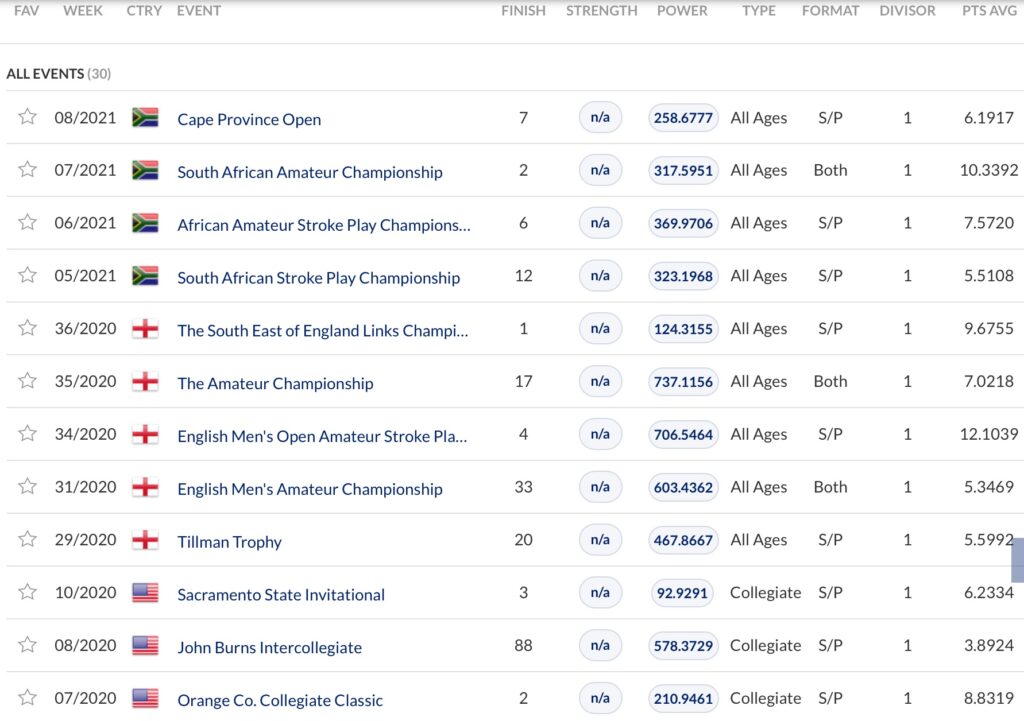1024x721 pixels.
Task: Click England flag beside English Men's Amateur Championship
Action: 145,487
